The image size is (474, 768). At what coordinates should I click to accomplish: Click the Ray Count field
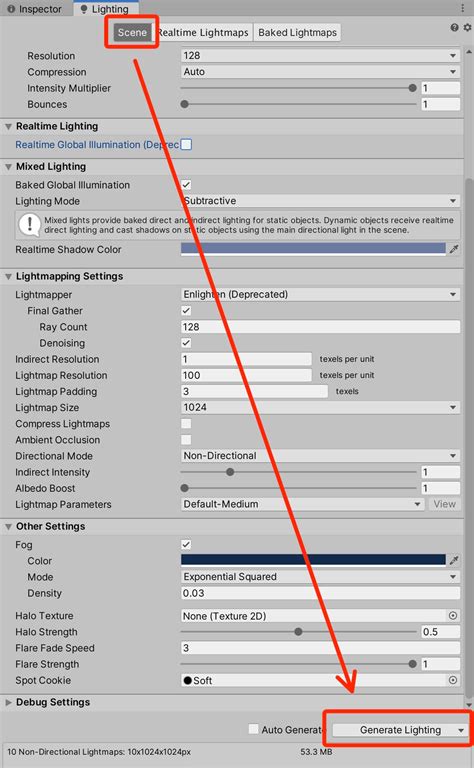(x=320, y=327)
